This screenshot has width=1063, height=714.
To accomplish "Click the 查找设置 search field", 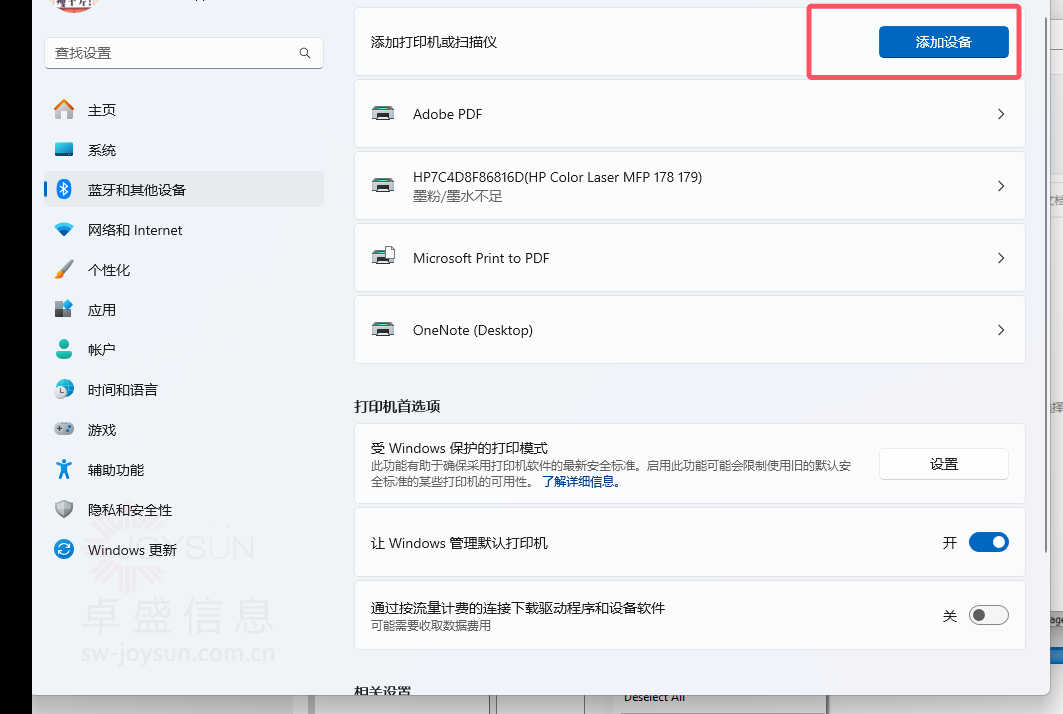I will [170, 53].
